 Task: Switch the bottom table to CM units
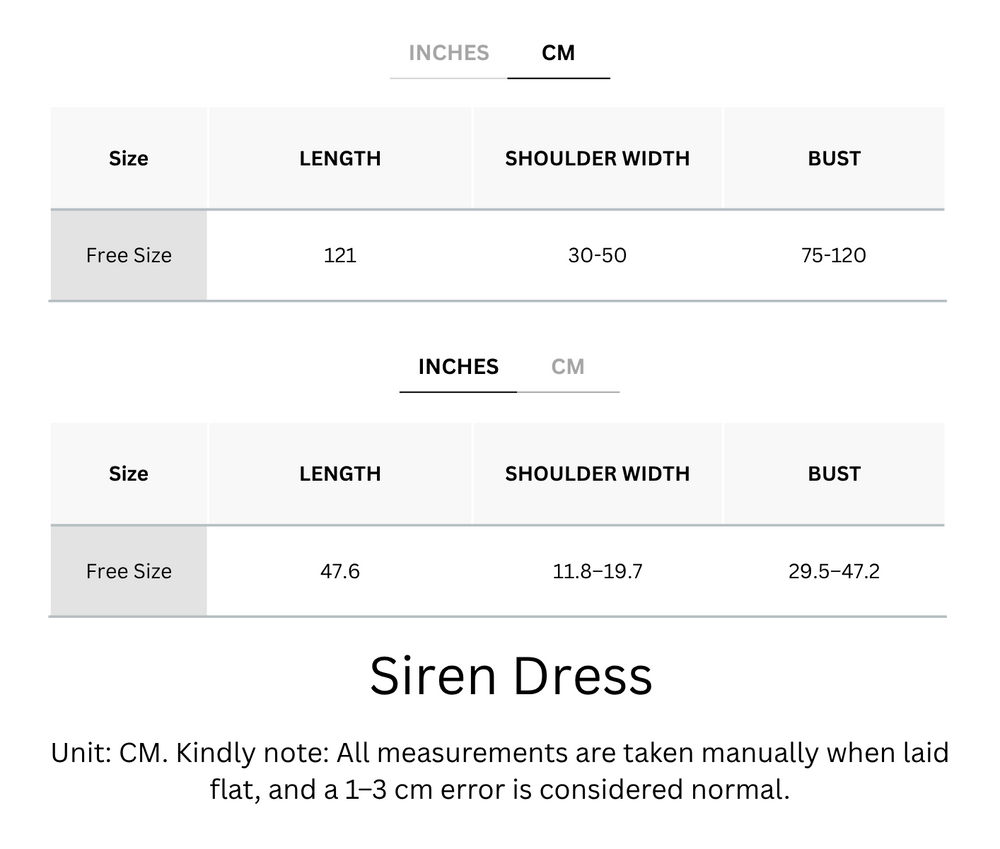click(569, 367)
